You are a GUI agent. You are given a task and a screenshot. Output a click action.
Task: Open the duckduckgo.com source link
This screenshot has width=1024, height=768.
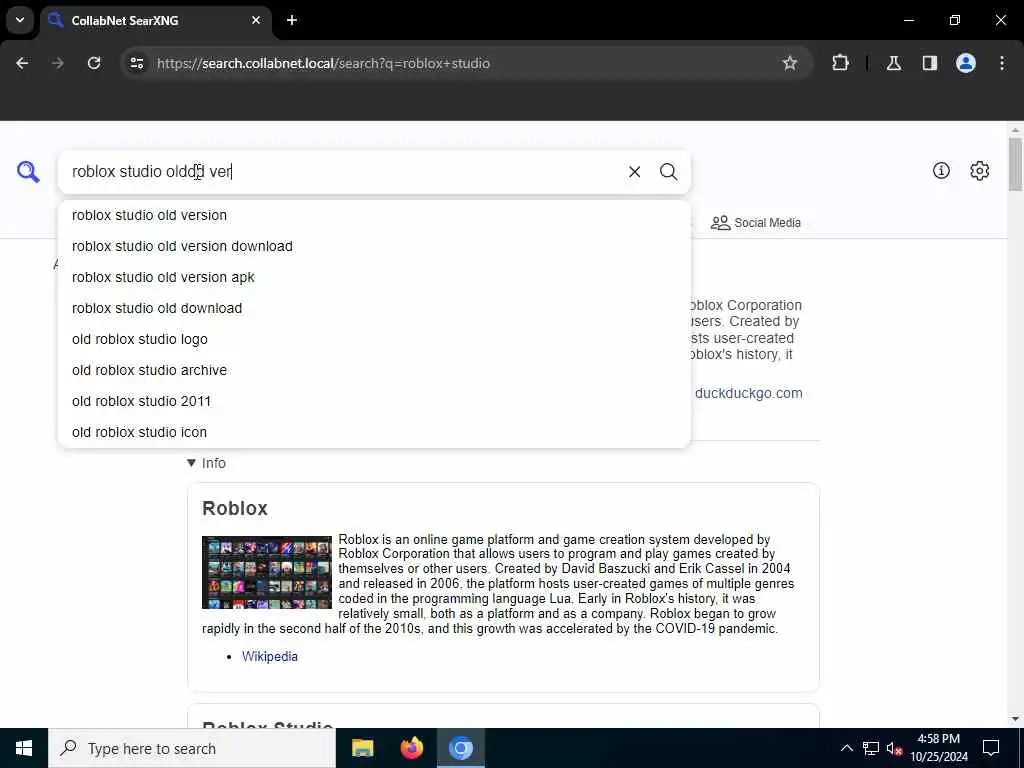(748, 393)
